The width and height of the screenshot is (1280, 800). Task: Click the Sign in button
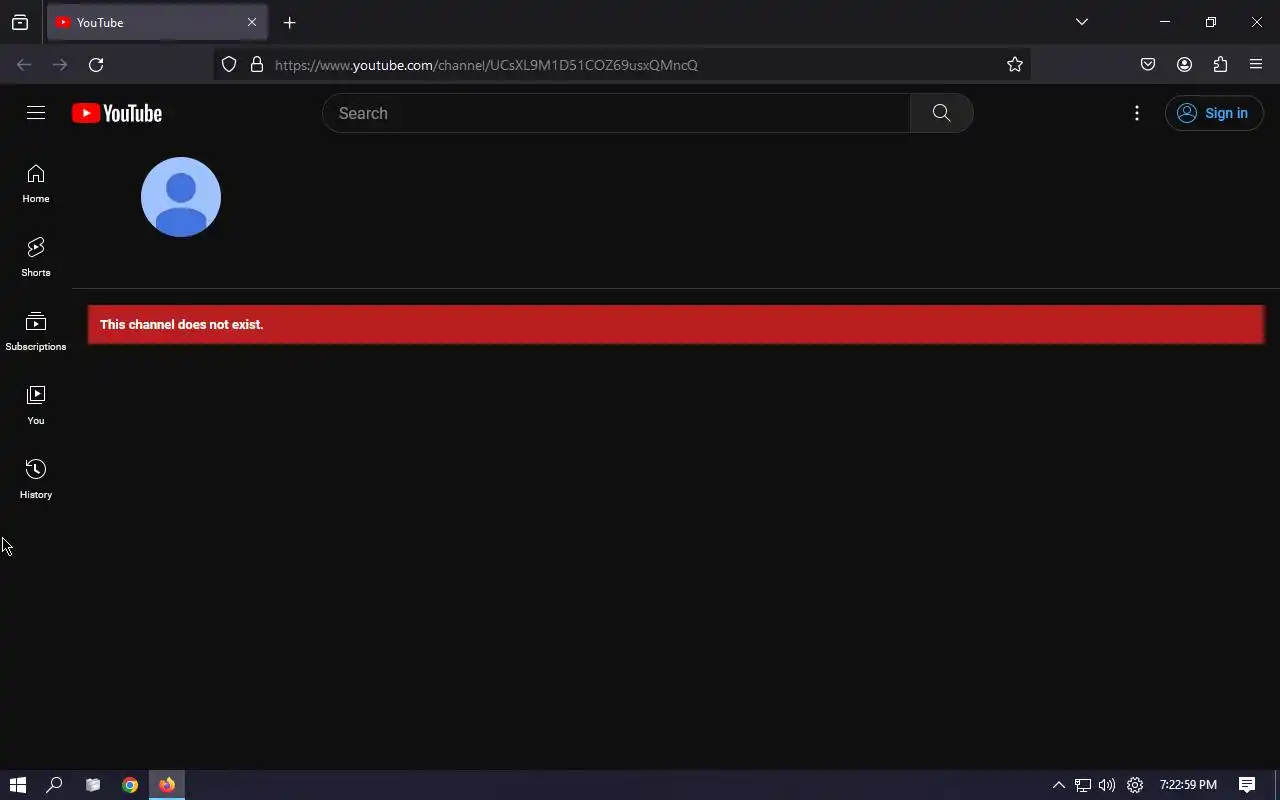1214,113
